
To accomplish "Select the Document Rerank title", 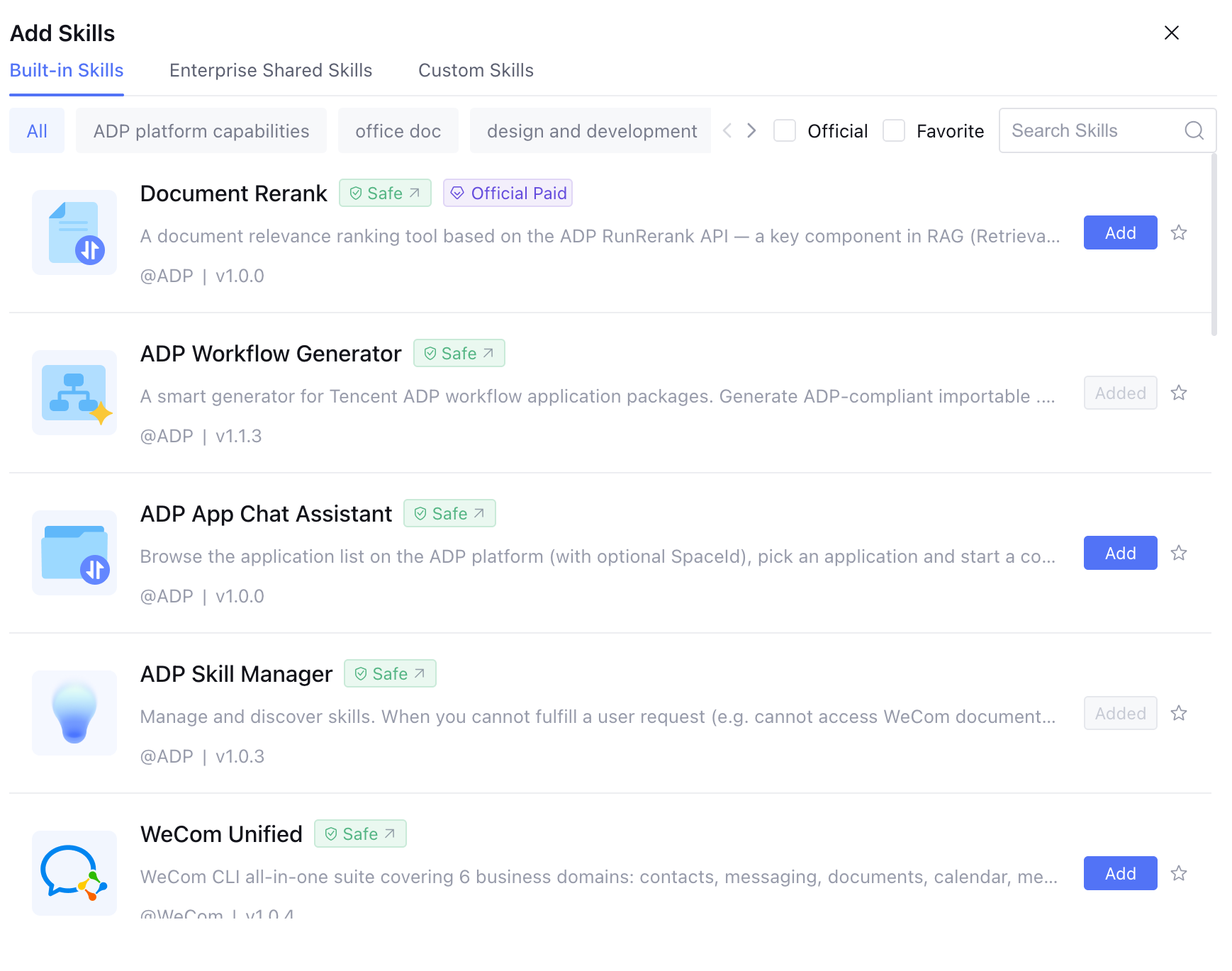I will click(234, 193).
